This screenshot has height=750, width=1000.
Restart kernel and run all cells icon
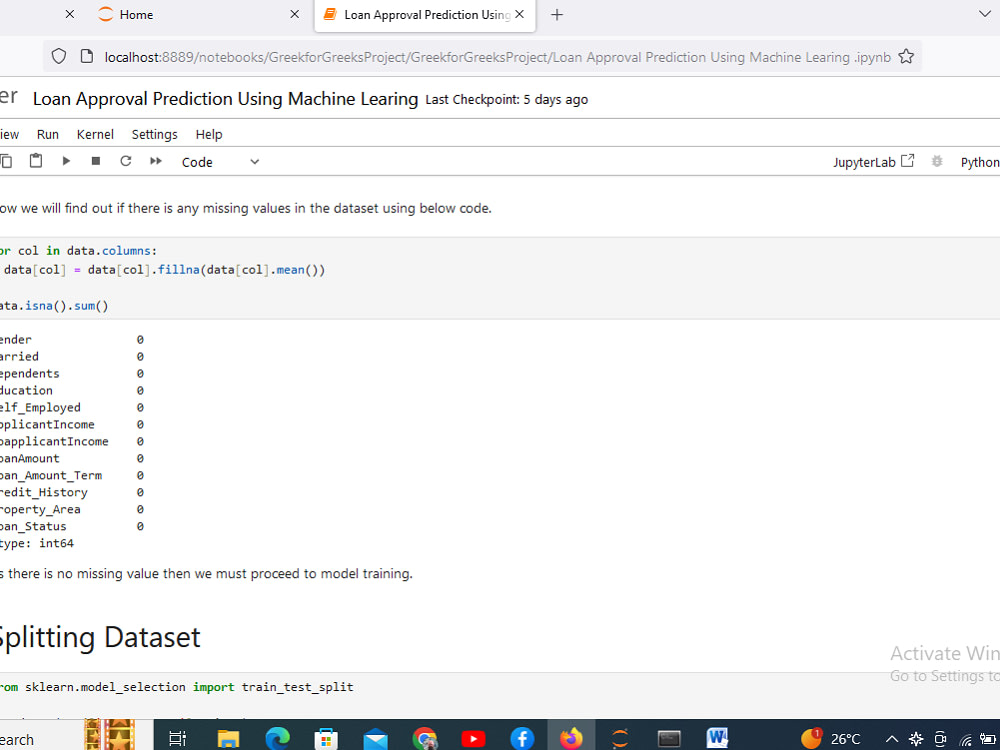tap(156, 161)
